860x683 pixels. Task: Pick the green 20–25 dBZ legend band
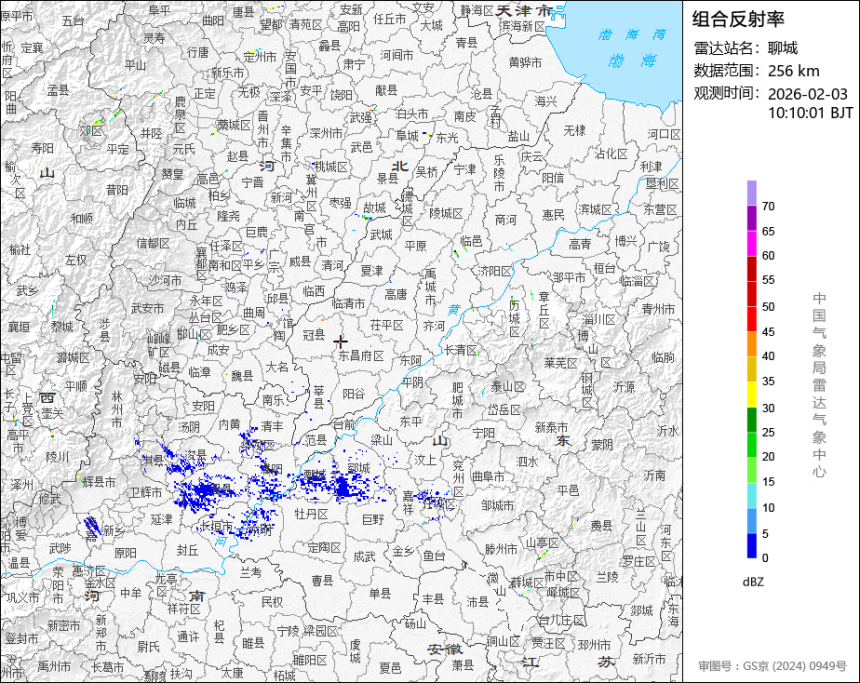(x=751, y=445)
